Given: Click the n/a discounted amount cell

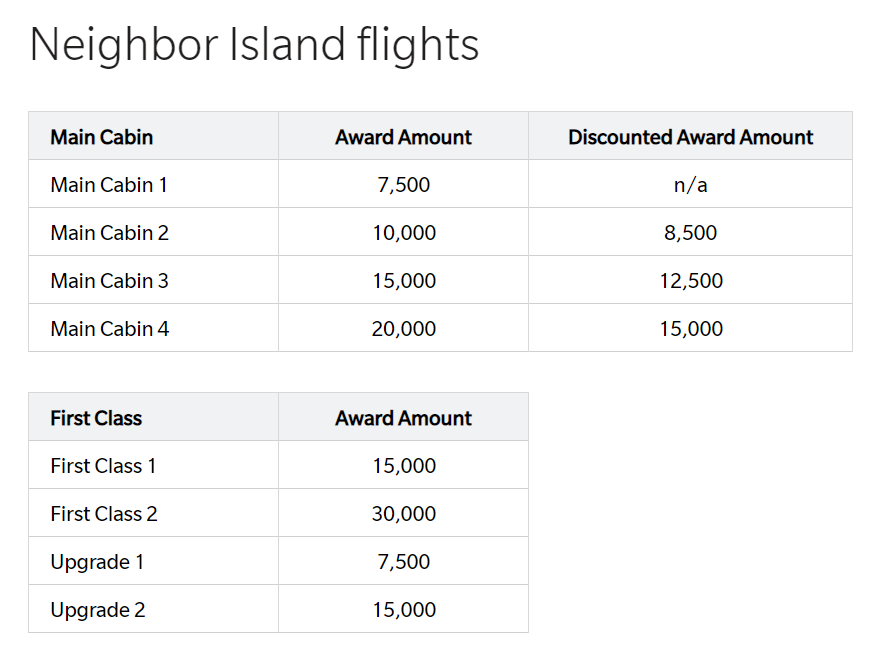Looking at the screenshot, I should (x=690, y=185).
